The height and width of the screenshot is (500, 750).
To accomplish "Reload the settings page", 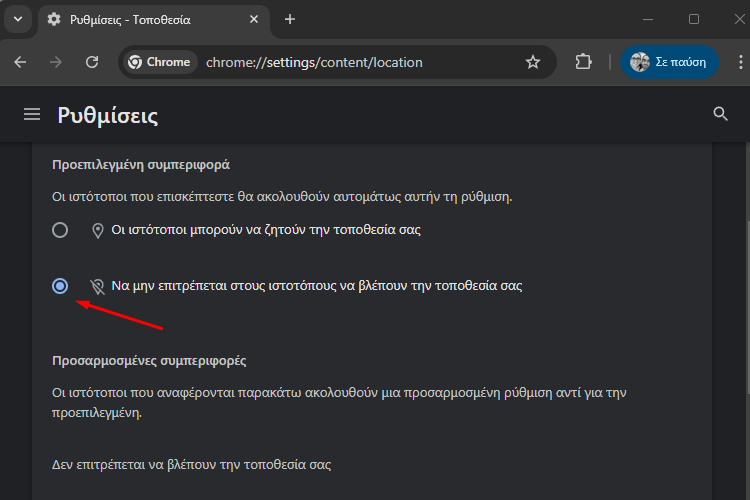I will pos(92,62).
